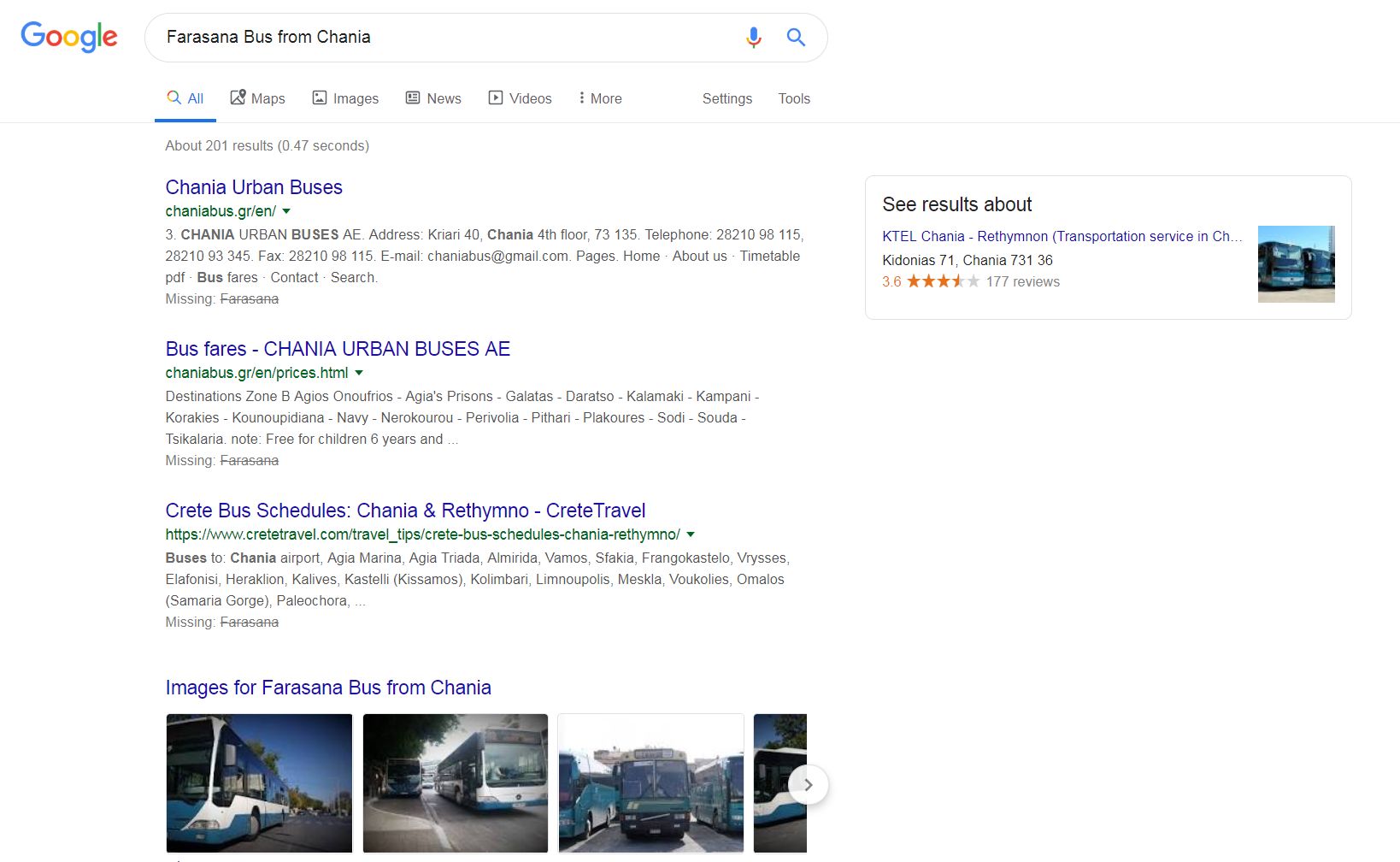1400x862 pixels.
Task: Click the Images tab picture icon
Action: (320, 97)
